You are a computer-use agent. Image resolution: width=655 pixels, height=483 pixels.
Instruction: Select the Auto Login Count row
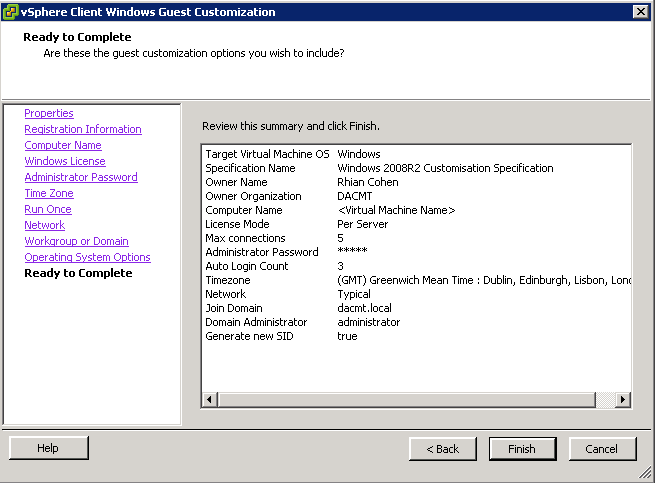416,266
